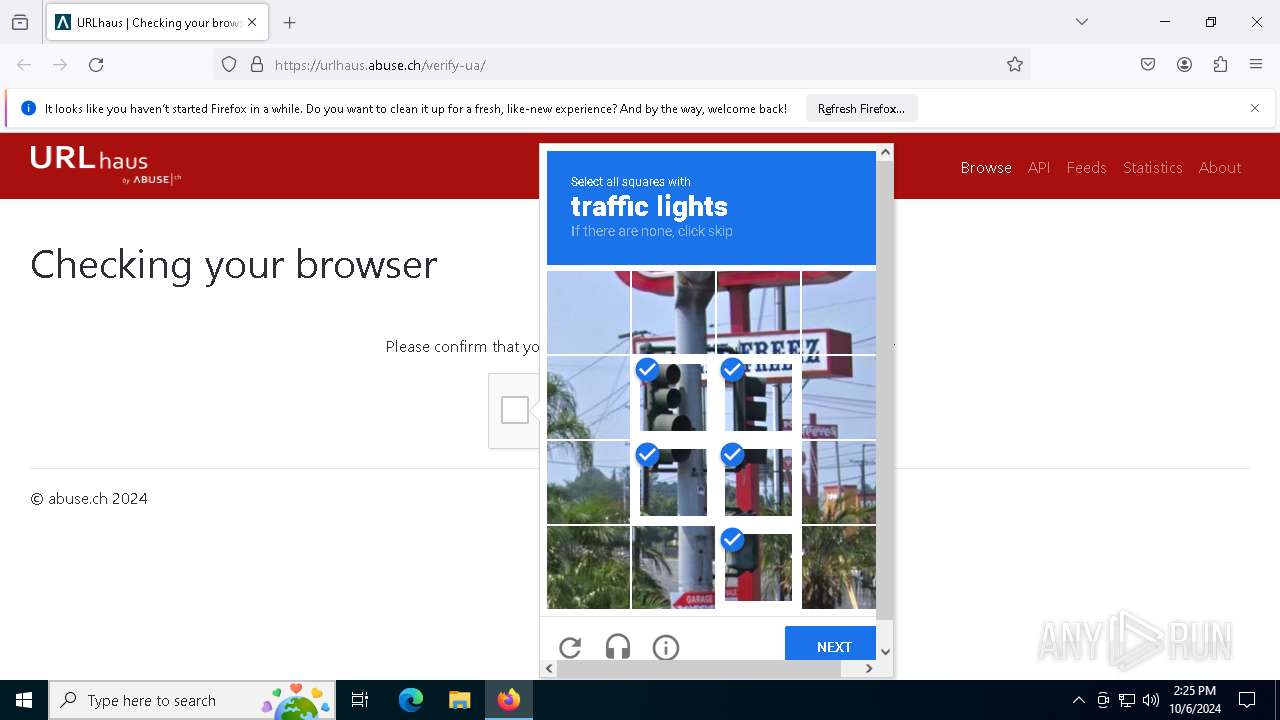Deselect the checked tile in the bottom row
The image size is (1280, 720).
(x=758, y=567)
